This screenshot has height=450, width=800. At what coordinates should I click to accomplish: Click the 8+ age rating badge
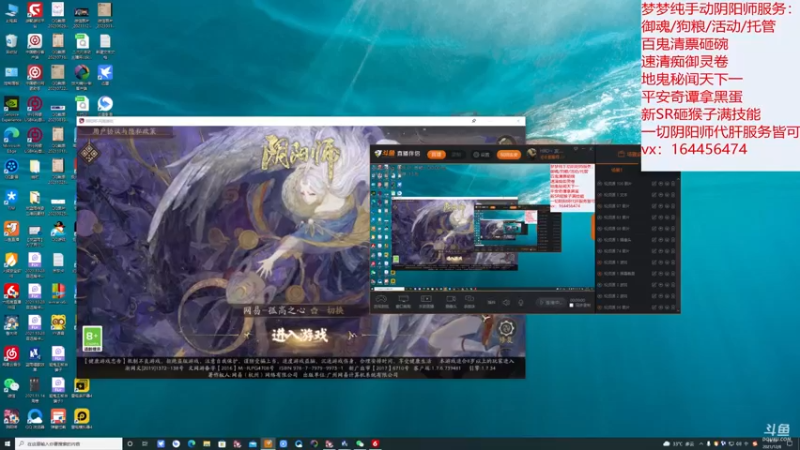[x=92, y=339]
